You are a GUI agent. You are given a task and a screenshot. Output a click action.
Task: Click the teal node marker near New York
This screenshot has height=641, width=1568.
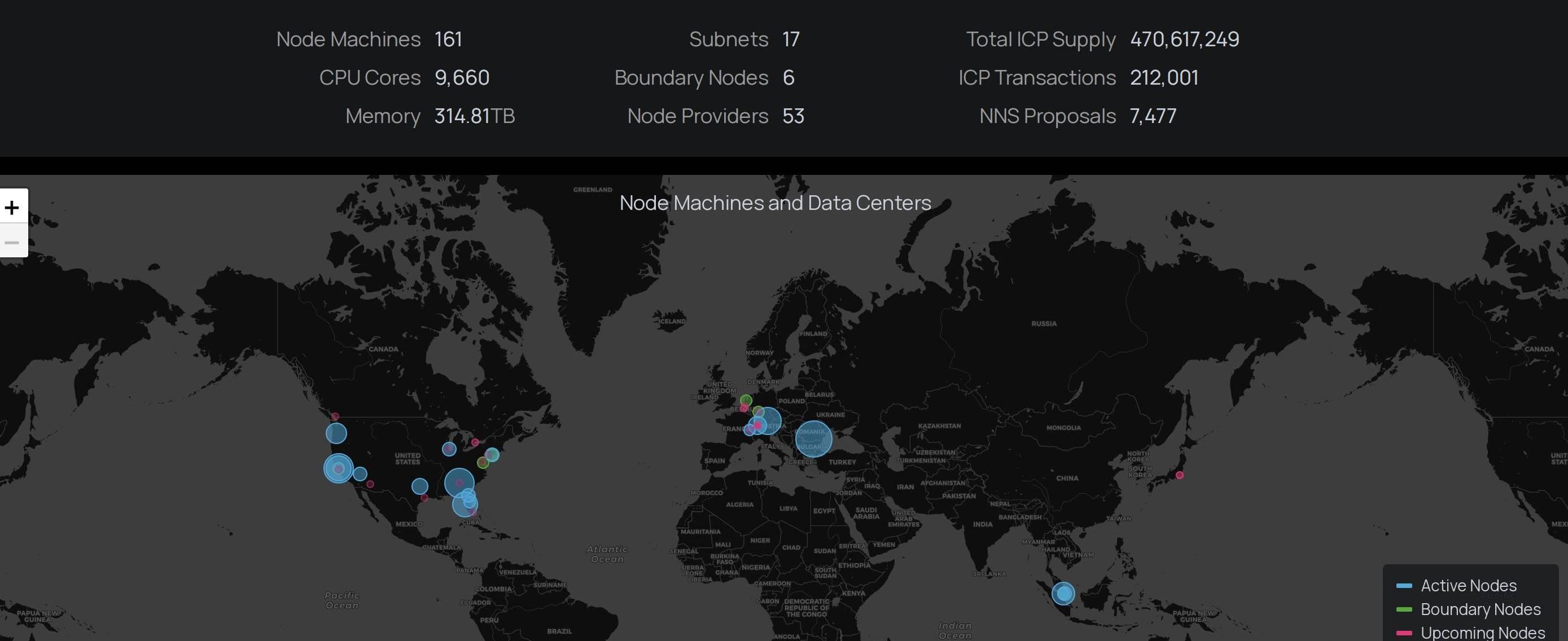point(492,455)
